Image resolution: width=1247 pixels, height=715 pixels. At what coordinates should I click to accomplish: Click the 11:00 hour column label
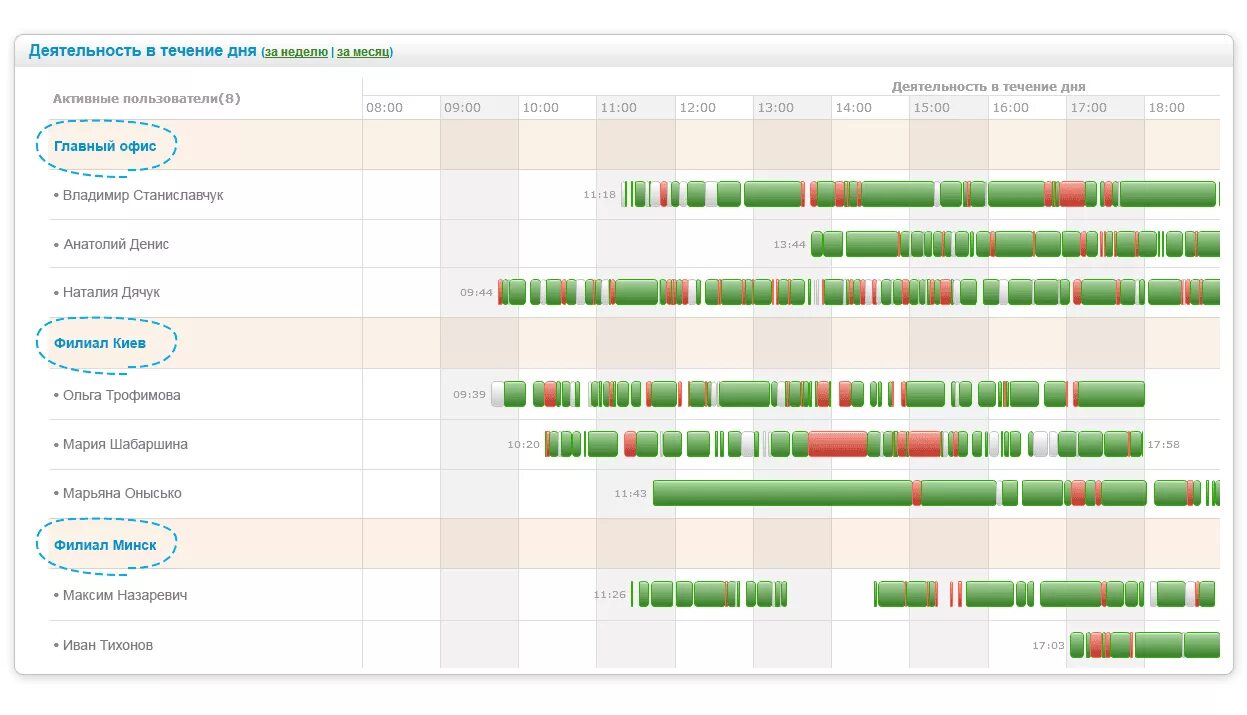(619, 108)
